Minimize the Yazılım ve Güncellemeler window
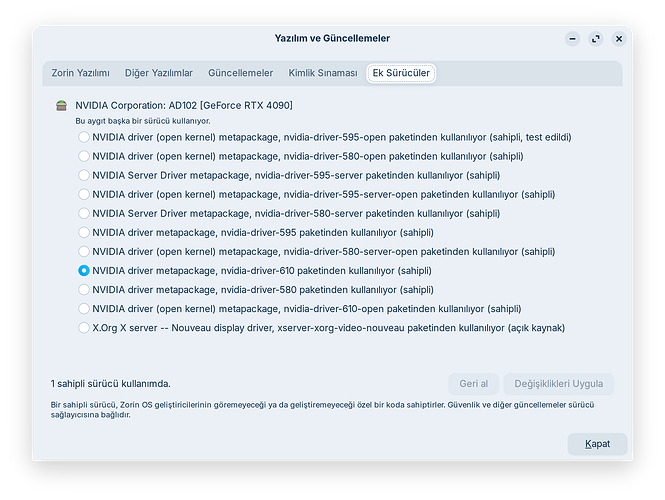 point(572,39)
